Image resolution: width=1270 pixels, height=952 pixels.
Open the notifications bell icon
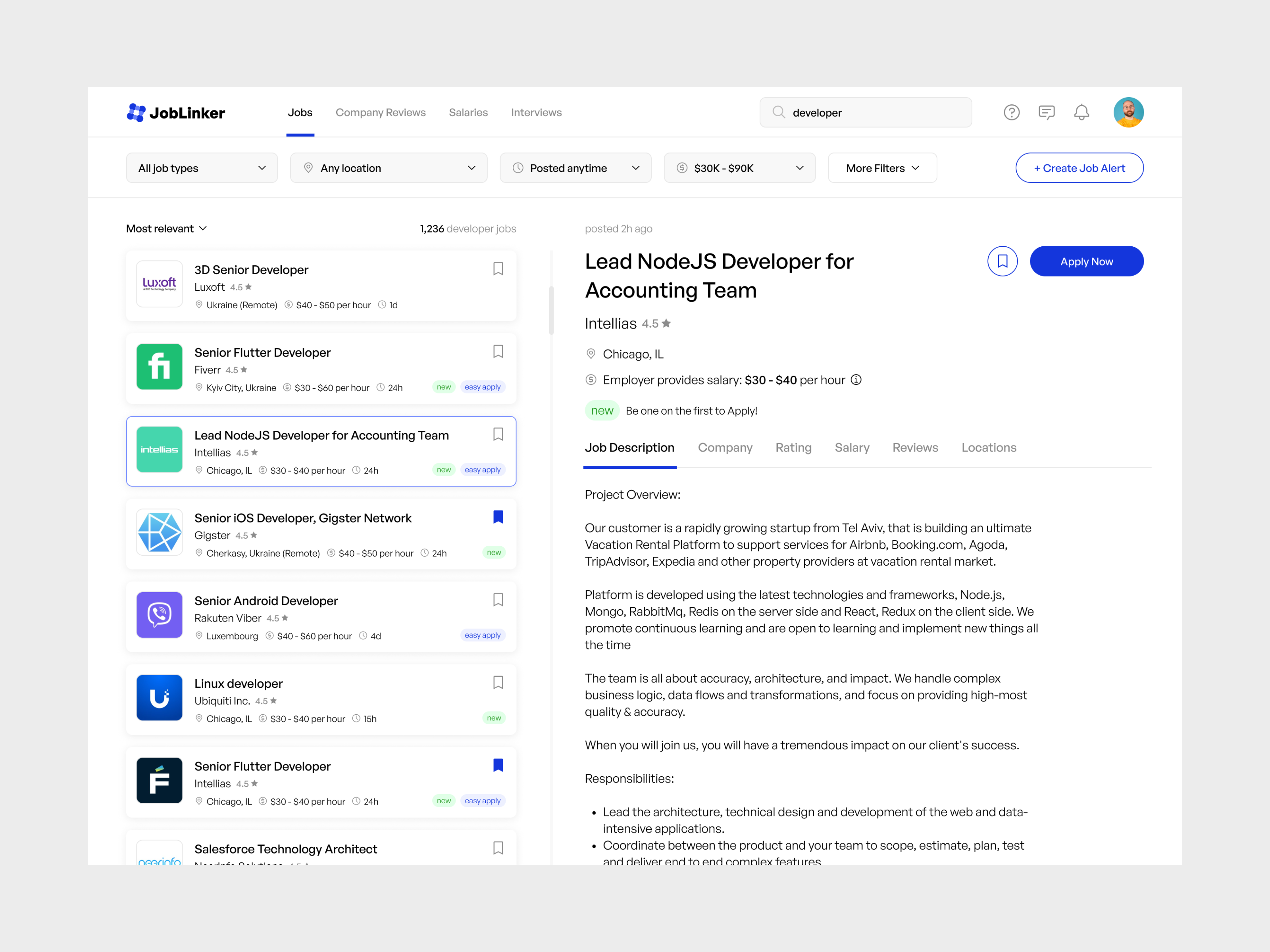pyautogui.click(x=1081, y=113)
